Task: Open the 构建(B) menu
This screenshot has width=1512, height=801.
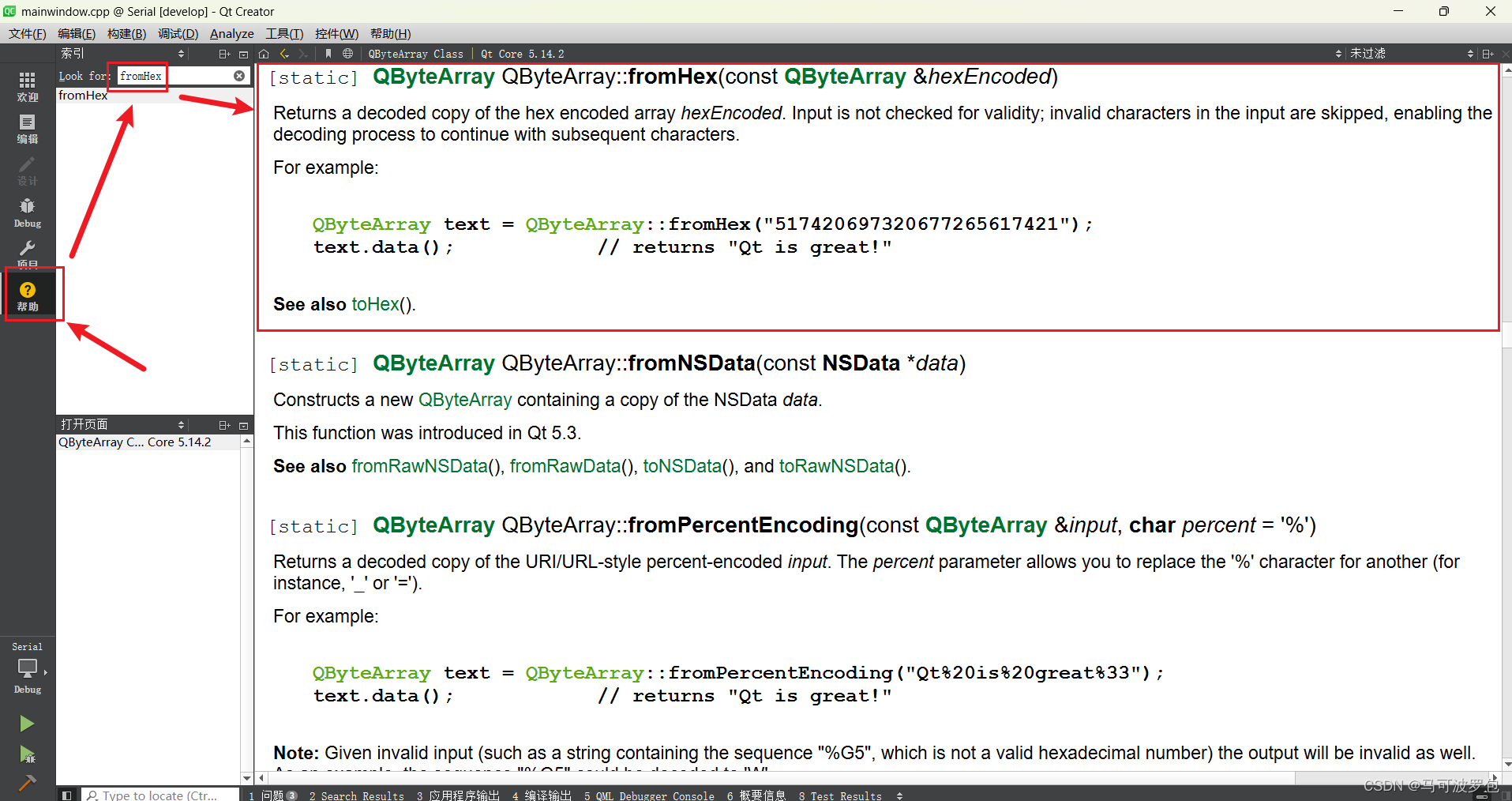Action: (126, 33)
